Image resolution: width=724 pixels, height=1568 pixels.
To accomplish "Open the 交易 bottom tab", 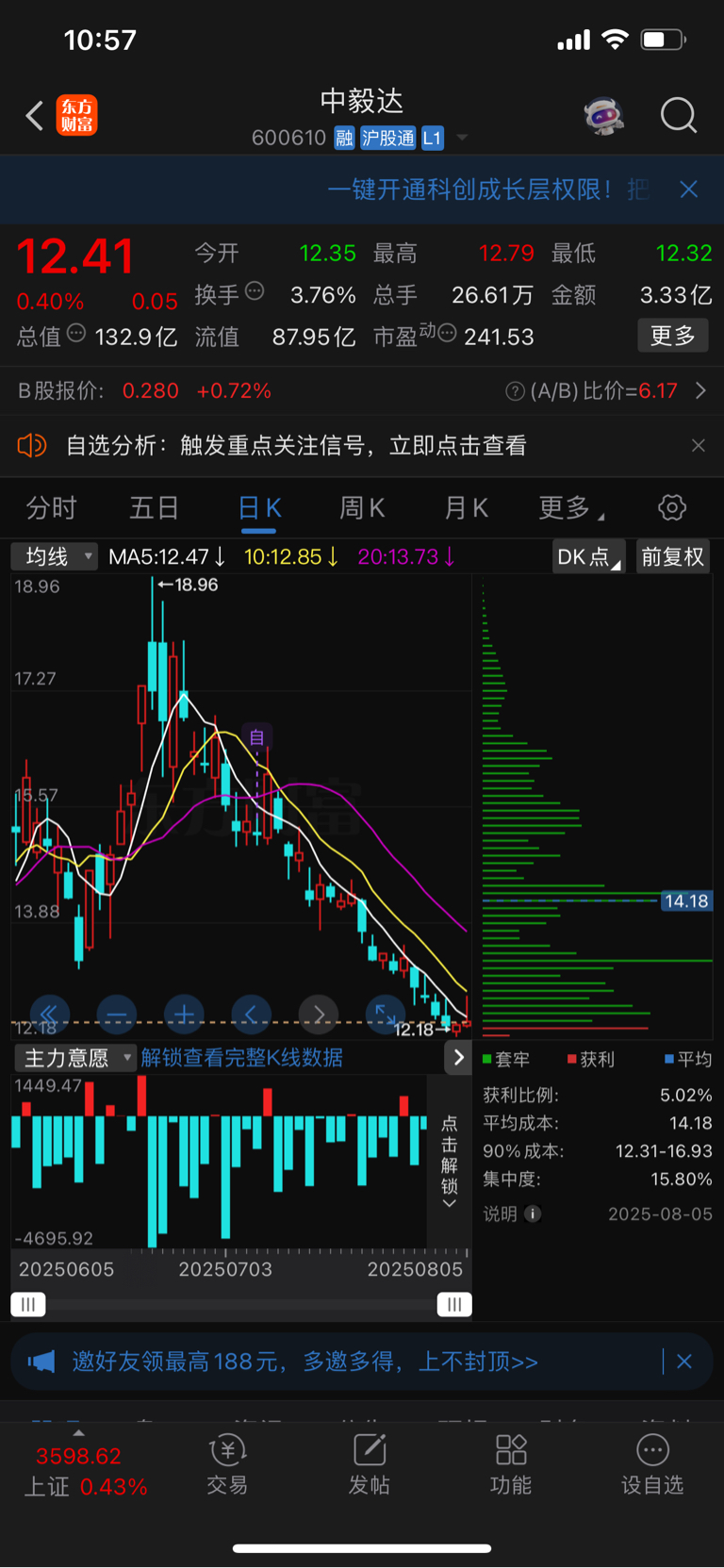I will pyautogui.click(x=227, y=1464).
